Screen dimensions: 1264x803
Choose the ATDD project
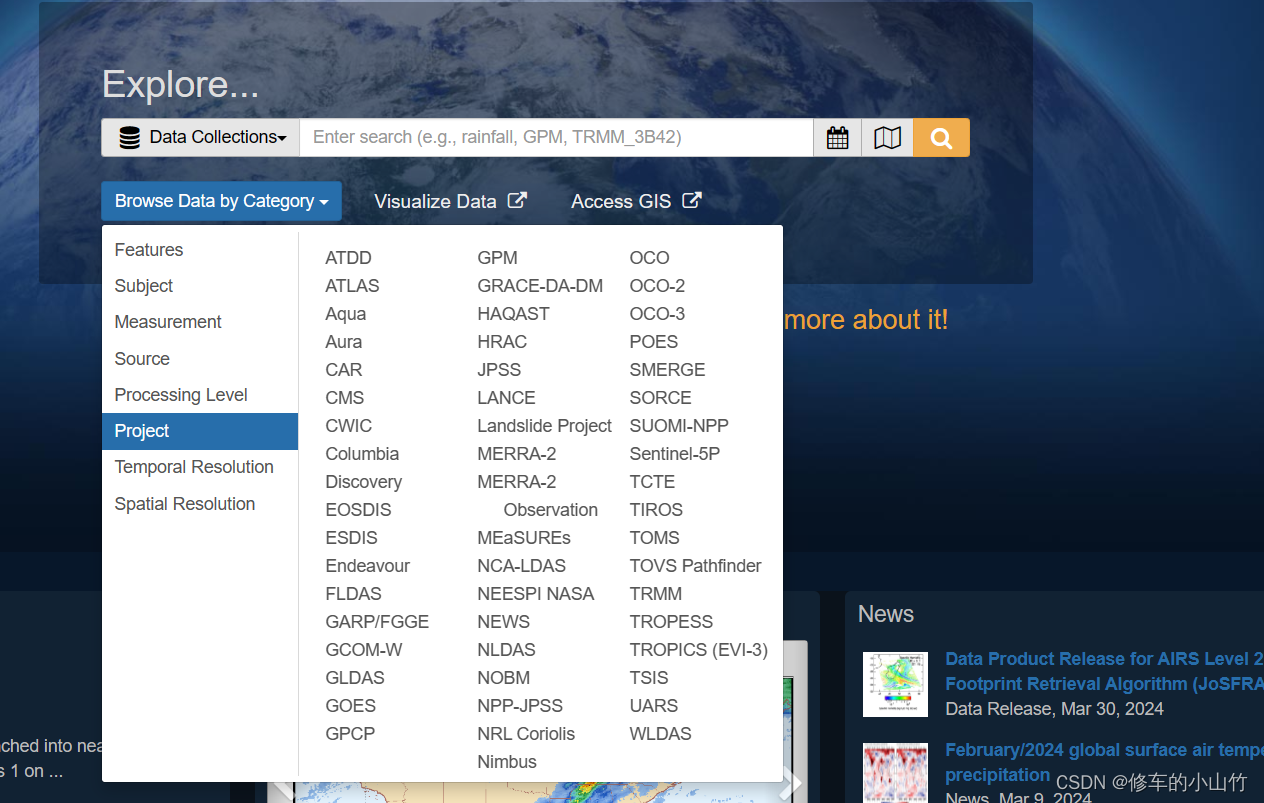(348, 258)
